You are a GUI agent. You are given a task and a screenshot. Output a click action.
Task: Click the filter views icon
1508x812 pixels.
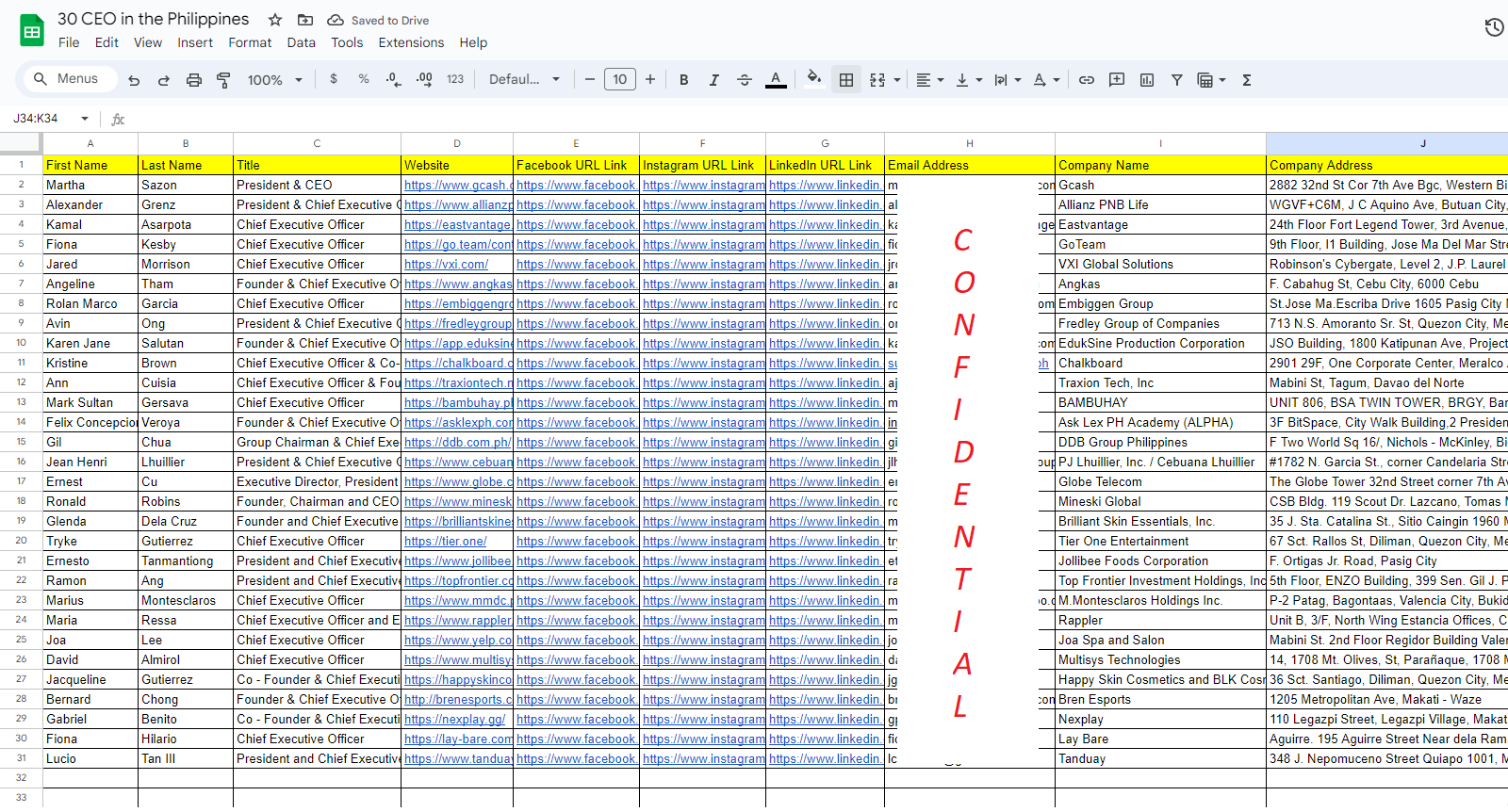point(1205,80)
